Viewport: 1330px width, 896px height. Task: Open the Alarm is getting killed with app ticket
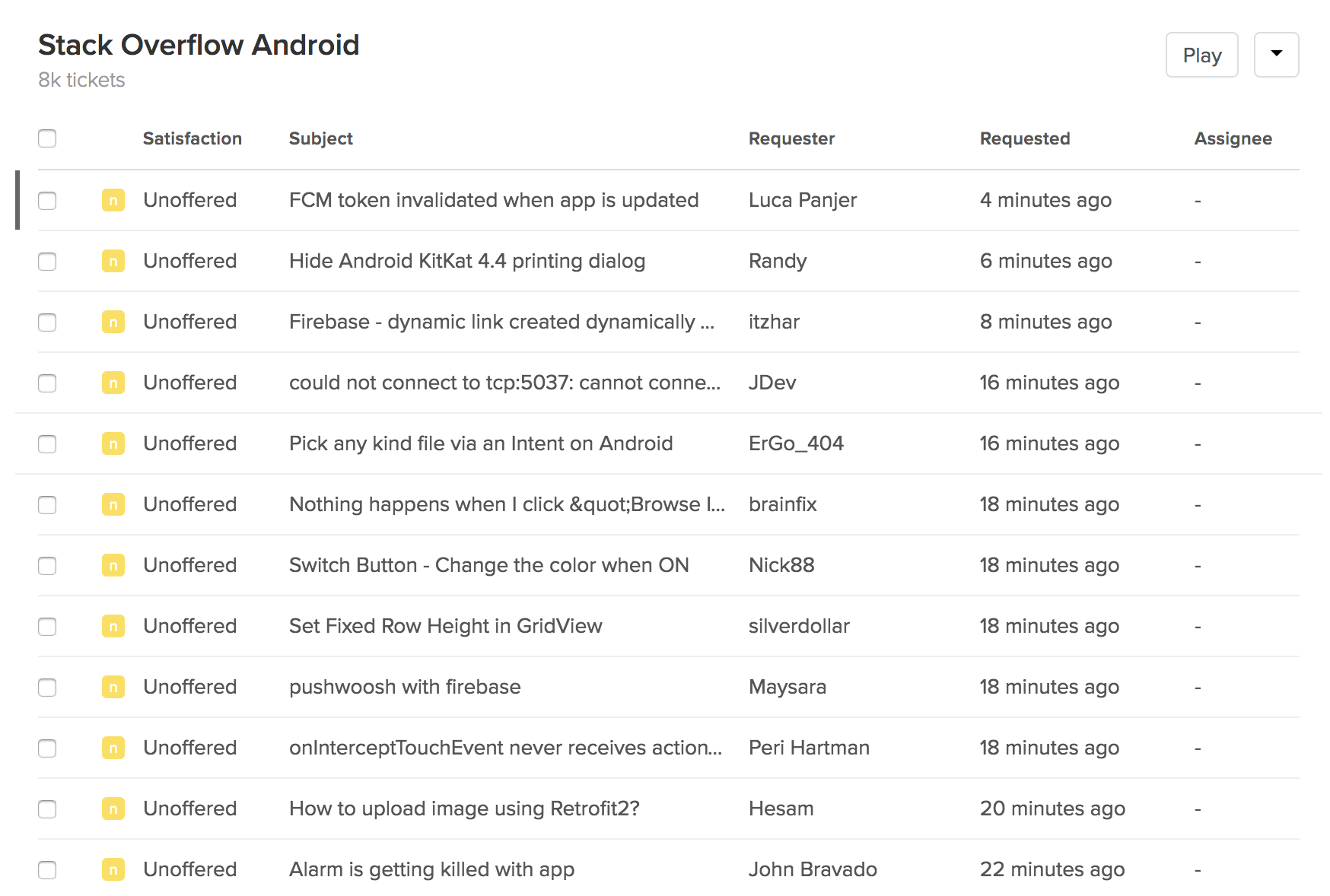click(431, 869)
